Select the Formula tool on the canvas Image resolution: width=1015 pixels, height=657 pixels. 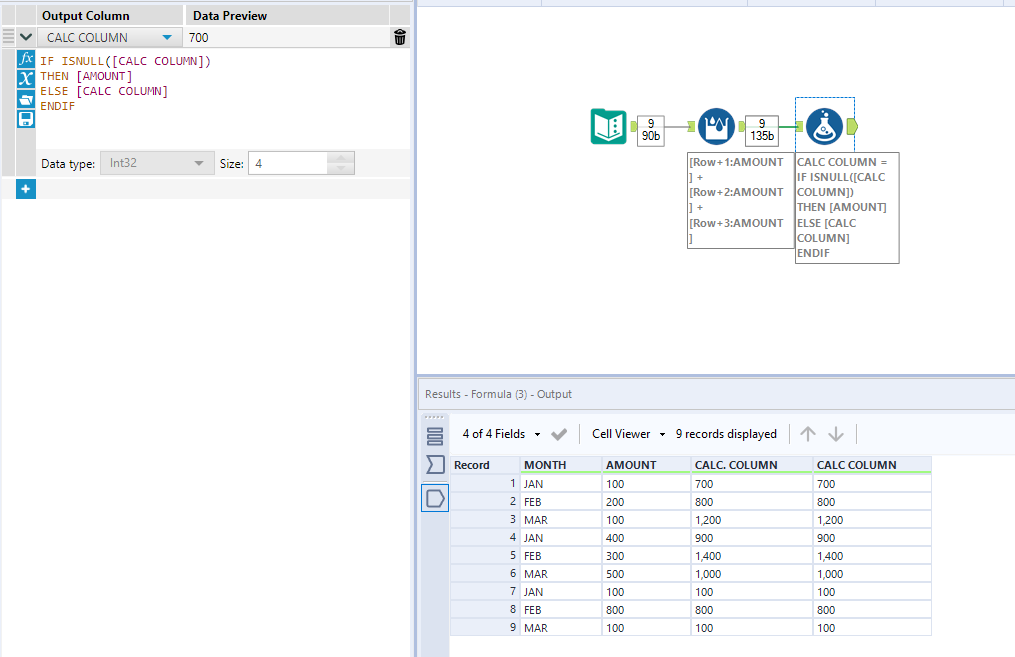click(824, 124)
